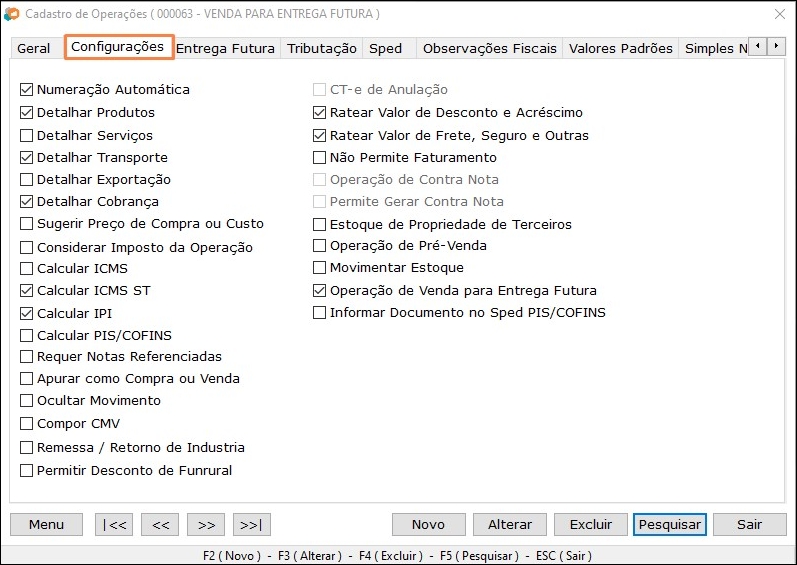Image resolution: width=797 pixels, height=565 pixels.
Task: Open the partially visible Simples N tab
Action: pos(714,48)
